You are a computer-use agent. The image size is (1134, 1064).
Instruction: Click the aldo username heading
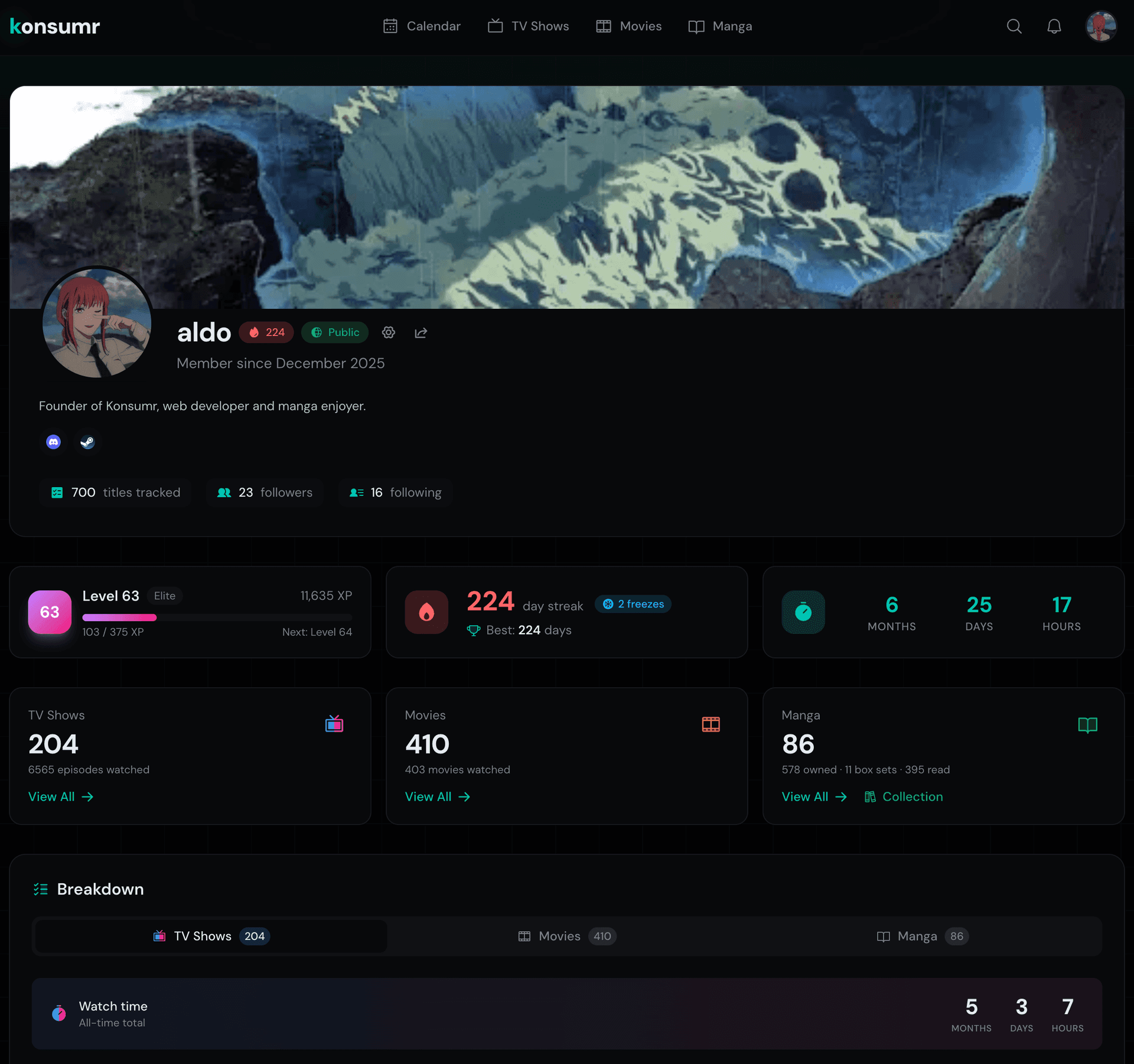pyautogui.click(x=204, y=332)
